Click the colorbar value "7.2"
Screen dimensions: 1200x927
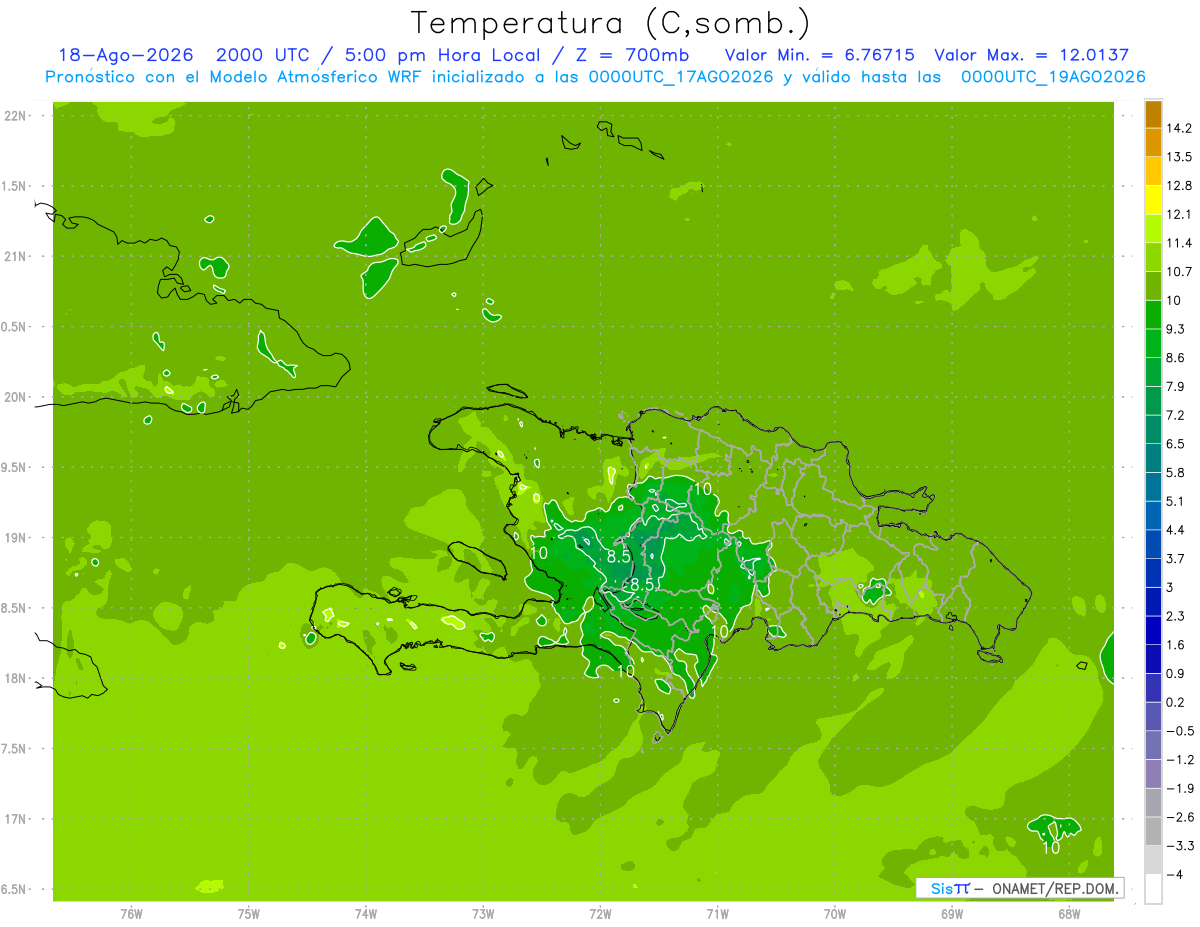coord(1177,415)
